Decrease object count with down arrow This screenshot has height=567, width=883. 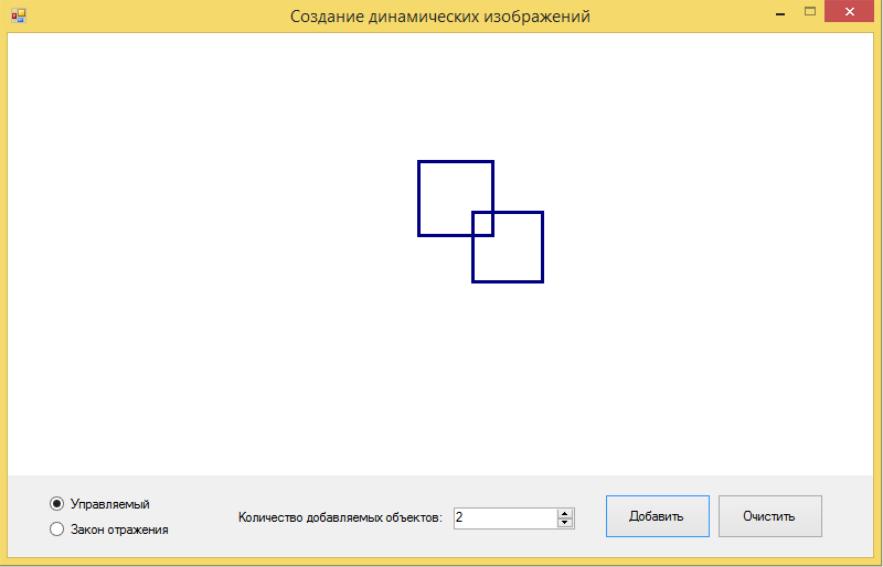pyautogui.click(x=565, y=523)
